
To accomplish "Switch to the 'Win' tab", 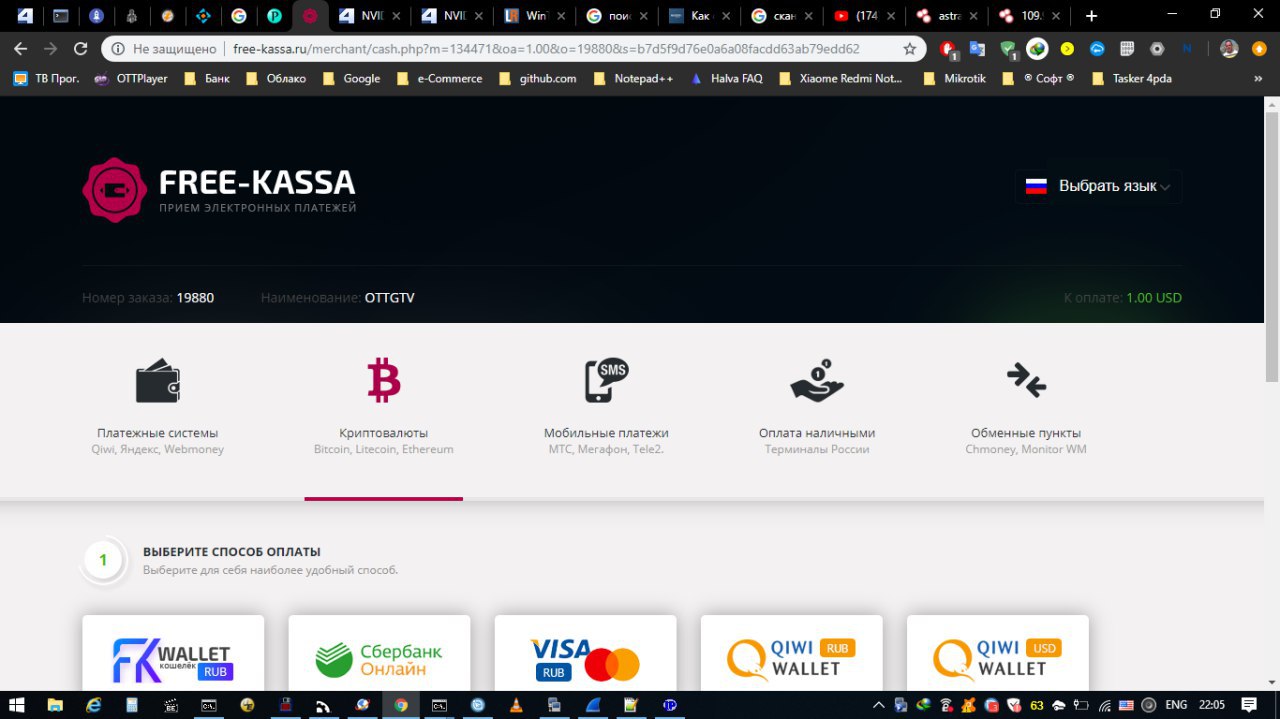I will 535,16.
